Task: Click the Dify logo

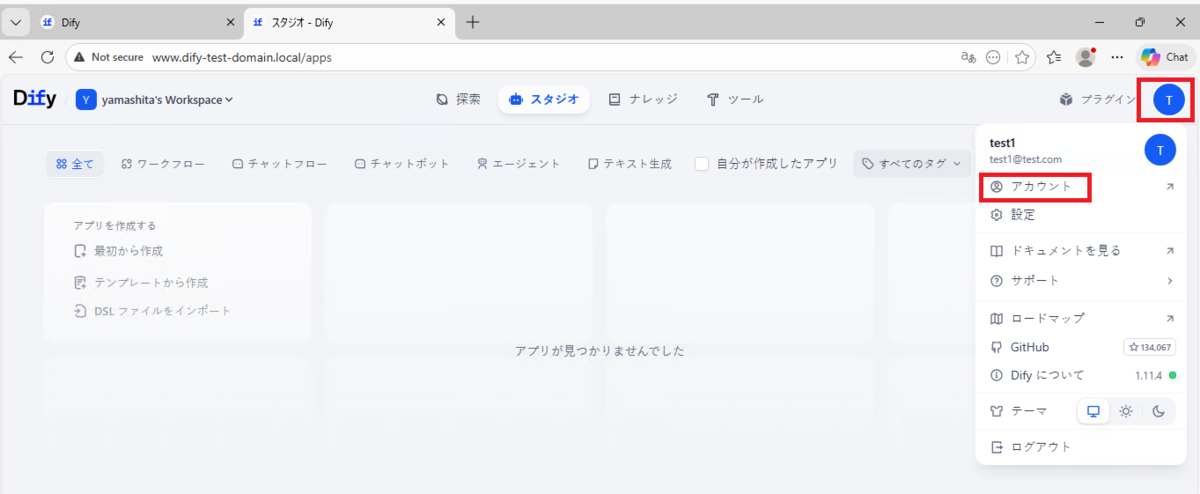Action: 36,98
